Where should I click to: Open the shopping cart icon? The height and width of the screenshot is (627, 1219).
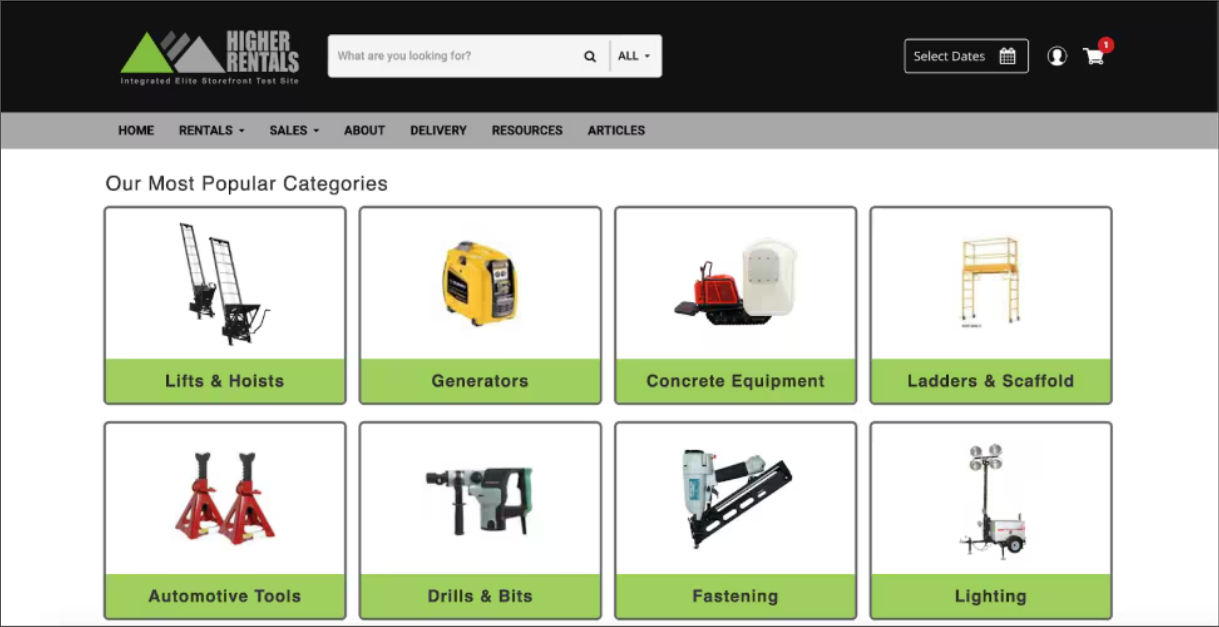[1094, 57]
